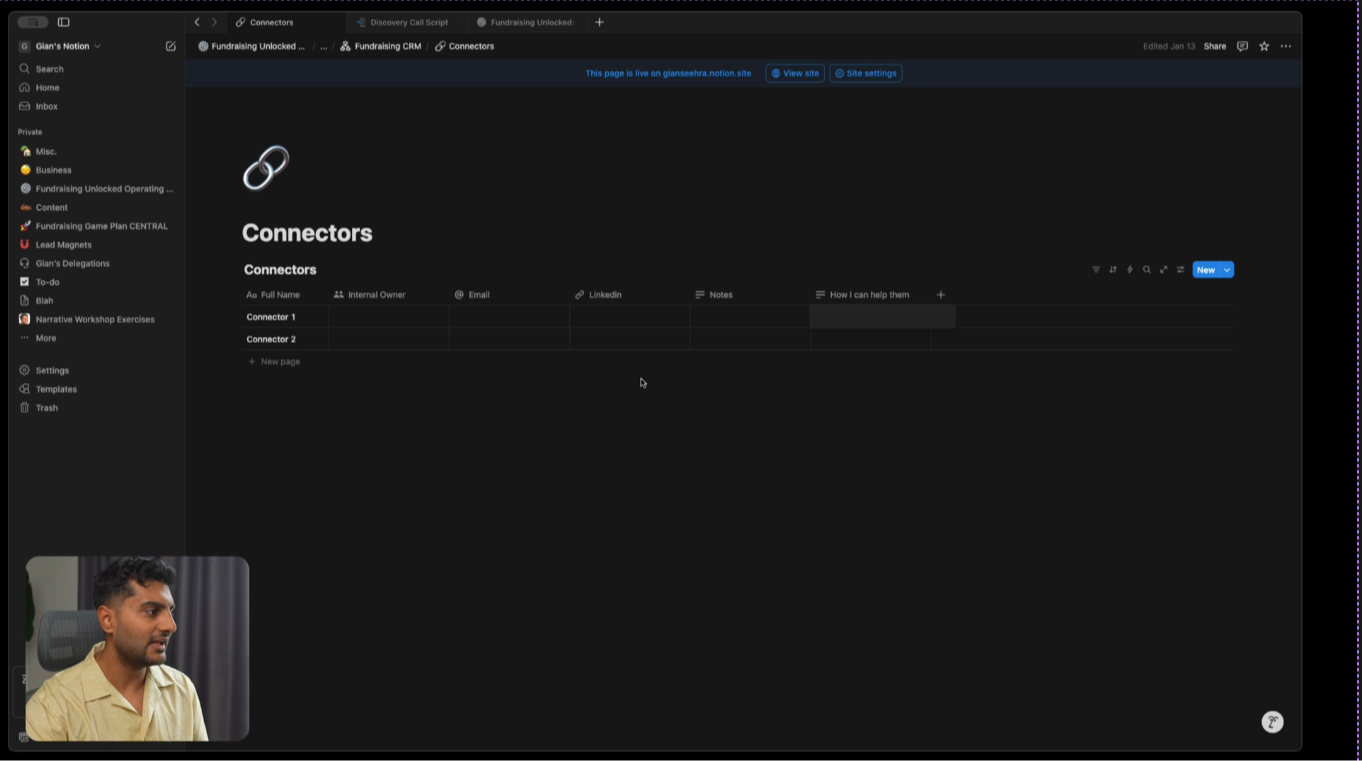Search the Connectors database with the magnifier icon

click(x=1147, y=270)
